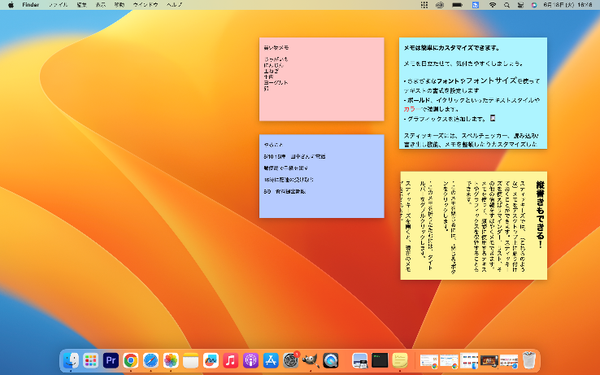This screenshot has width=600, height=375.
Task: Open the Finder menu in menu bar
Action: tap(31, 5)
